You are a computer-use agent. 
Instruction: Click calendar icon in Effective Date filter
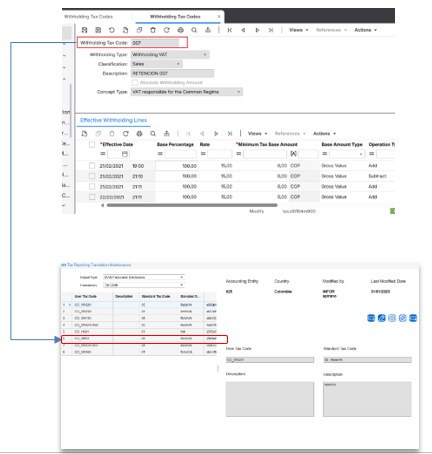click(125, 154)
